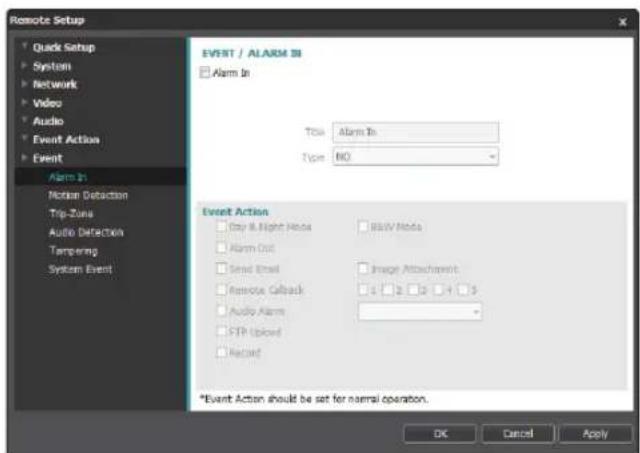Image resolution: width=640 pixels, height=453 pixels.
Task: Toggle Day & Night Mode checkbox
Action: click(x=221, y=226)
